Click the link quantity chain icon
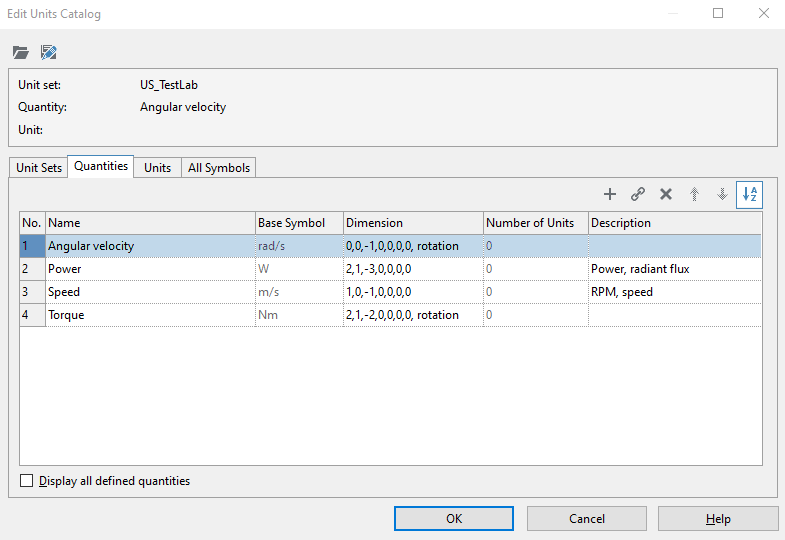The height and width of the screenshot is (540, 785). pyautogui.click(x=638, y=194)
